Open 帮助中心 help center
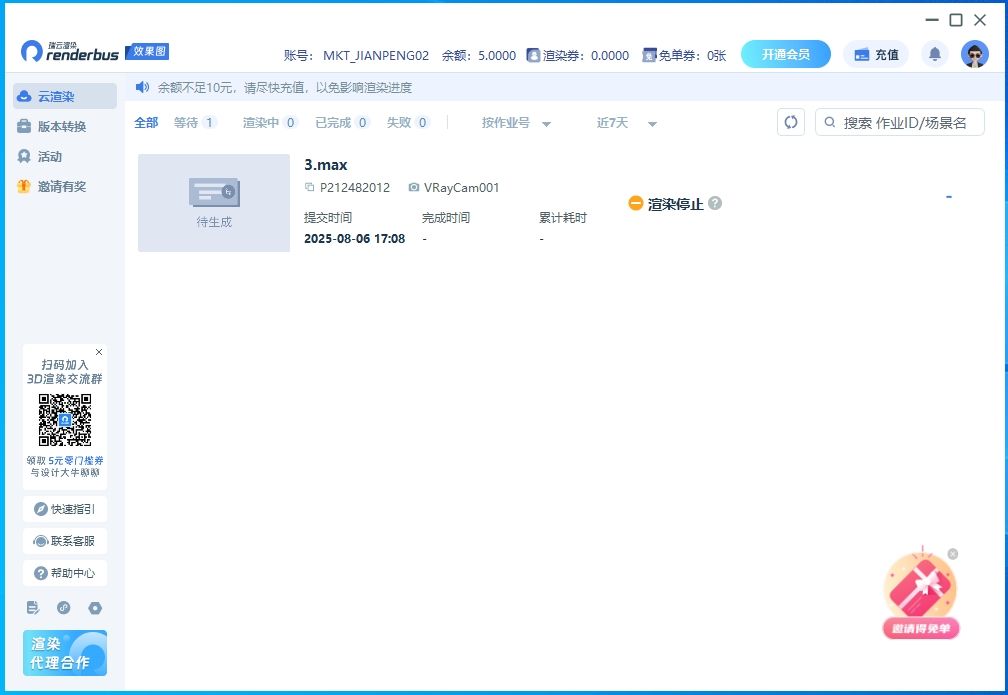1008x695 pixels. tap(64, 573)
